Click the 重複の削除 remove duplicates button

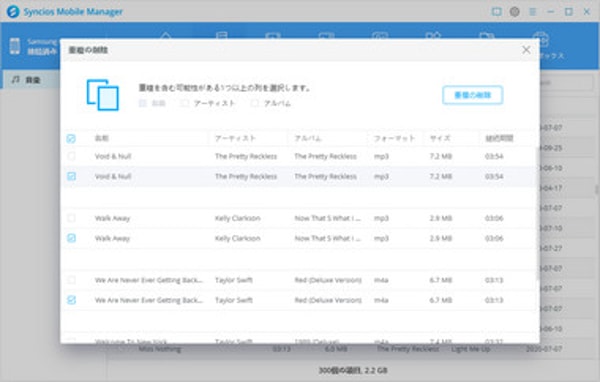[473, 95]
